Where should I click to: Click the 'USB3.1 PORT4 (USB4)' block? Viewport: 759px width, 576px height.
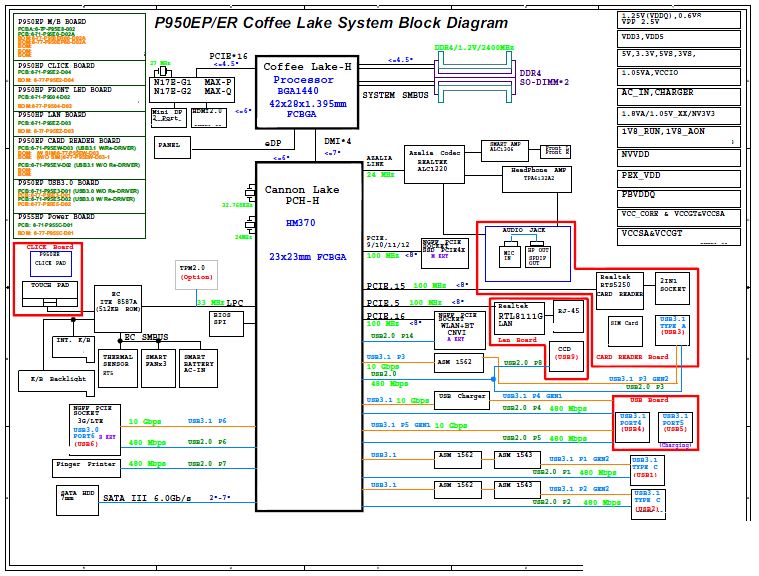point(632,426)
